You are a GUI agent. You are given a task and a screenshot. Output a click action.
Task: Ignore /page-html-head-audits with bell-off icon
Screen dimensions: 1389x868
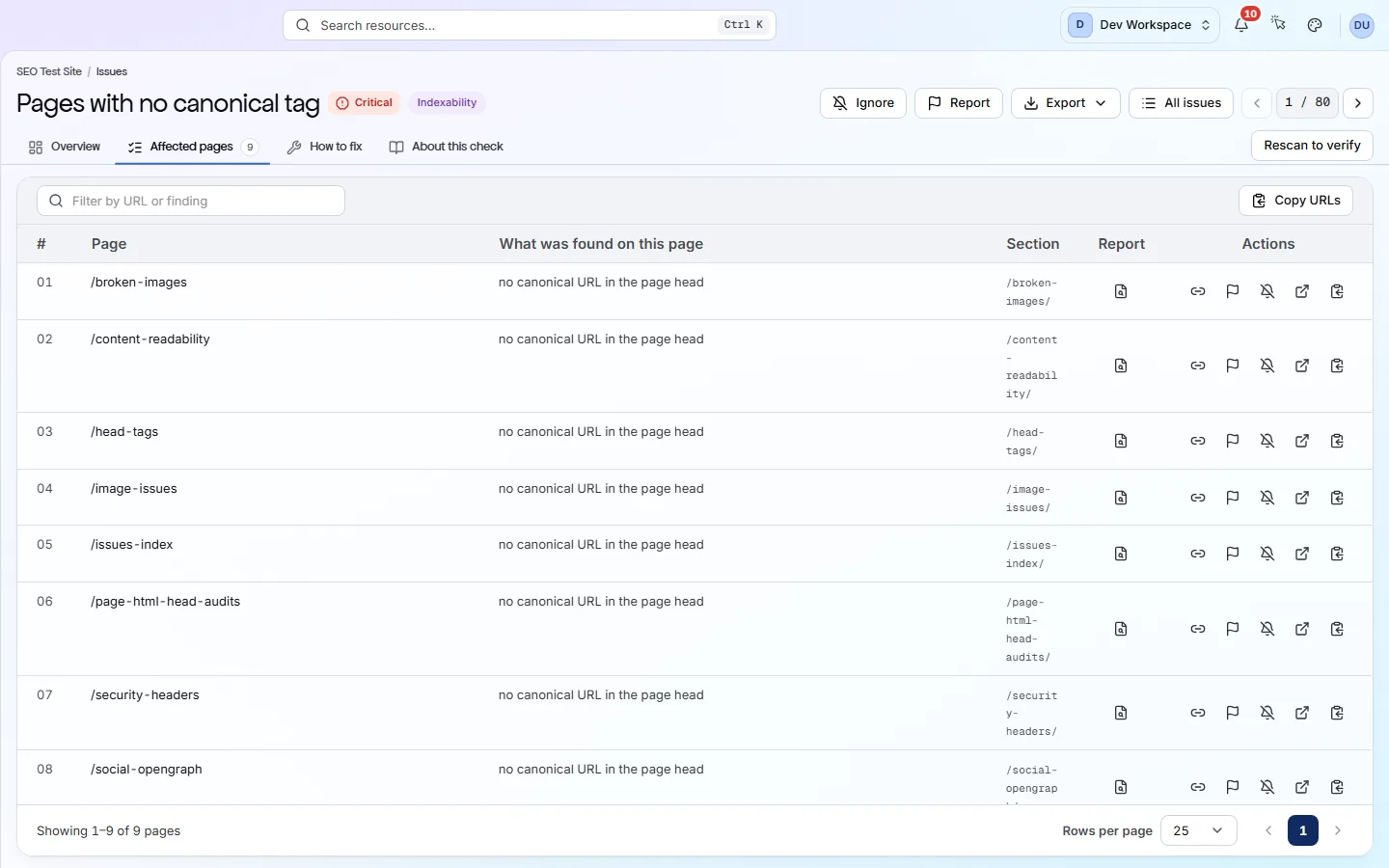[x=1267, y=629]
